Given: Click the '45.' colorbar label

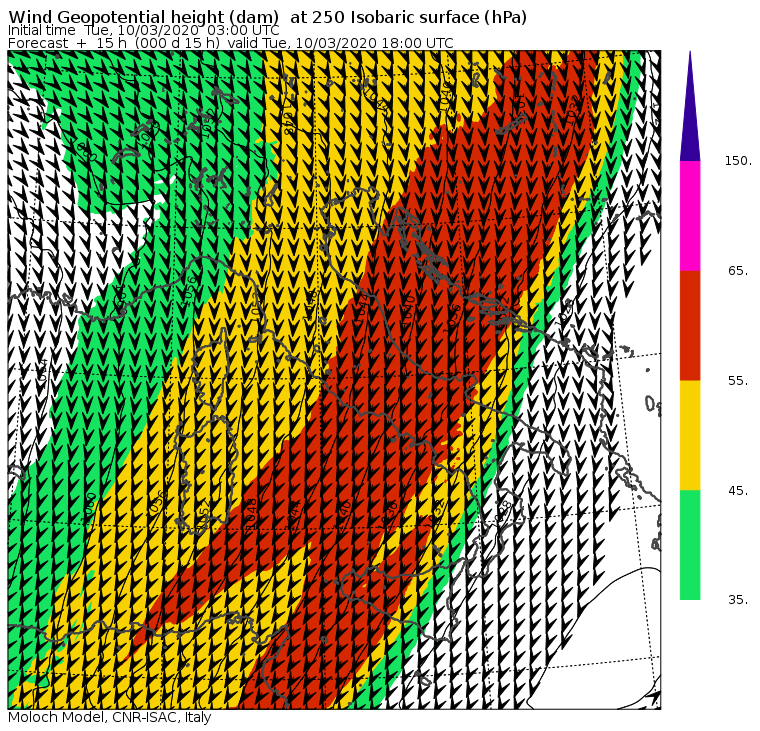Looking at the screenshot, I should (738, 491).
